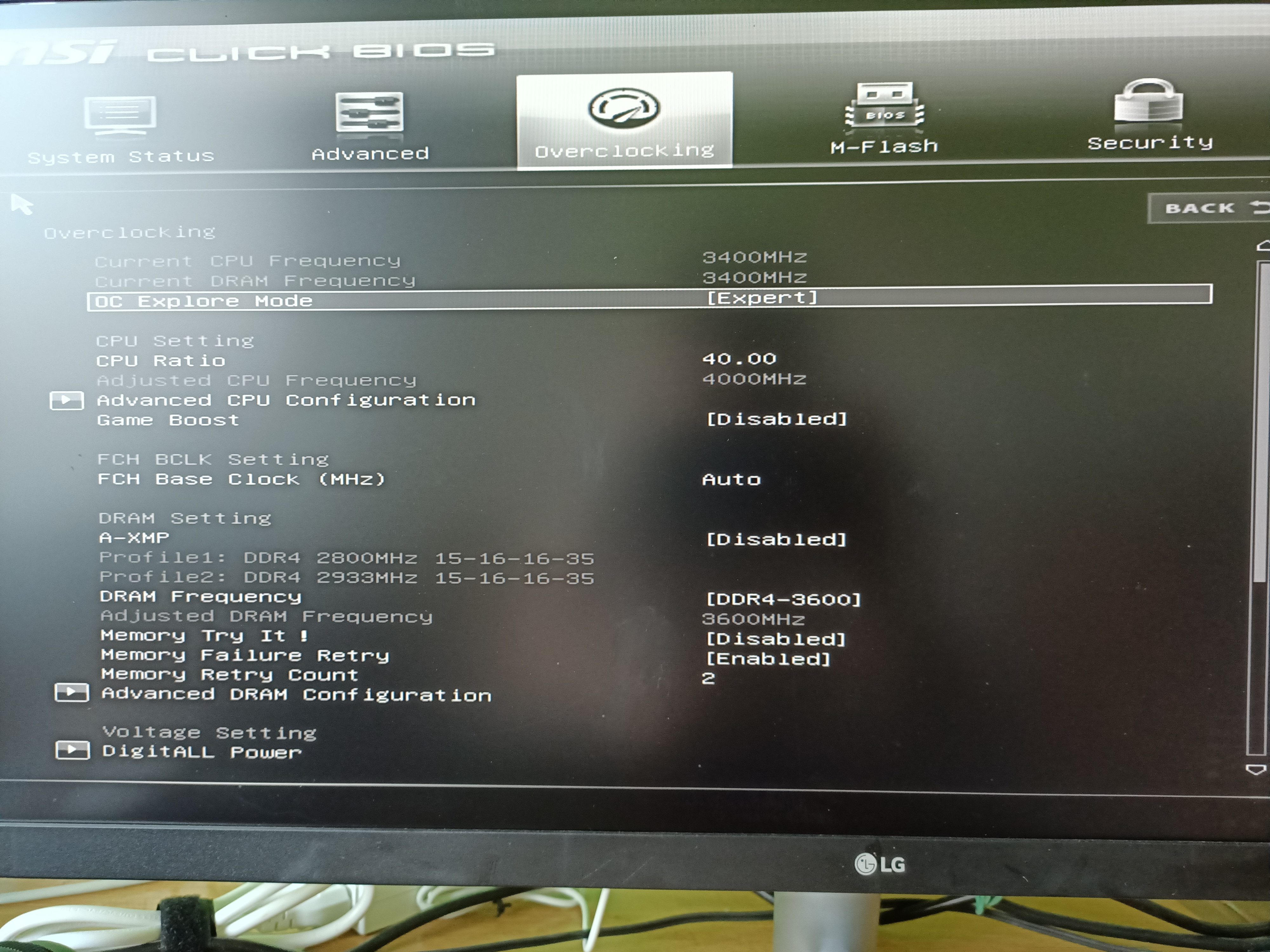The height and width of the screenshot is (952, 1270).
Task: Click the arrow icon beside Advanced DRAM Configuration
Action: click(72, 693)
